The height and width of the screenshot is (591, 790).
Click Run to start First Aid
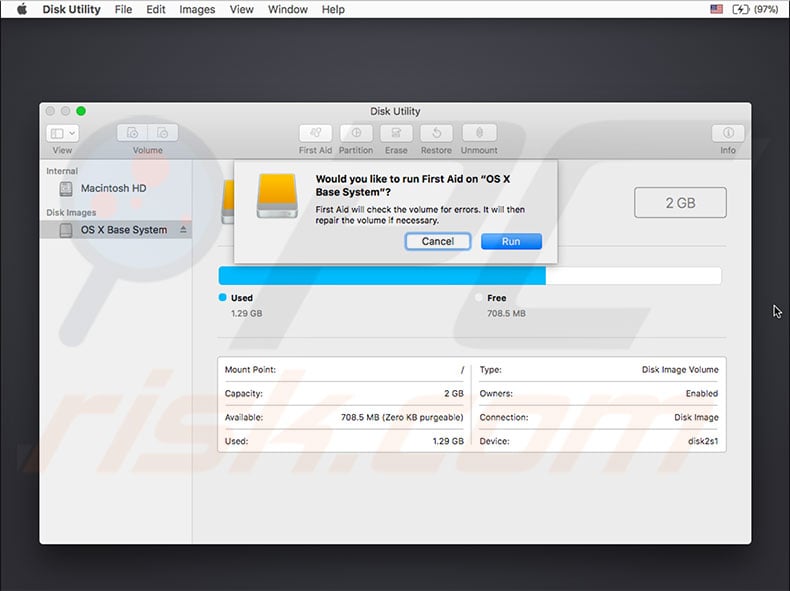coord(511,241)
